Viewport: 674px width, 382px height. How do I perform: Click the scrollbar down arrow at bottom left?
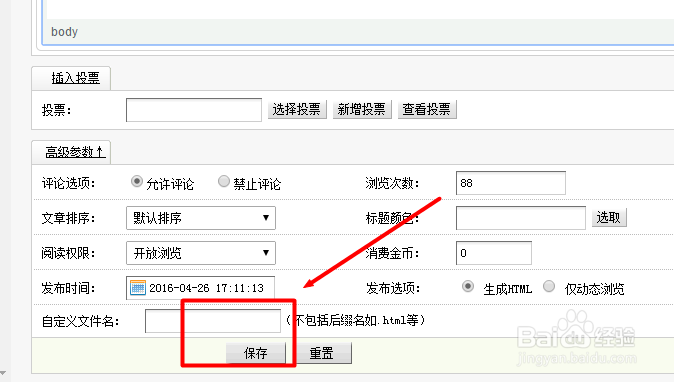tap(3, 373)
